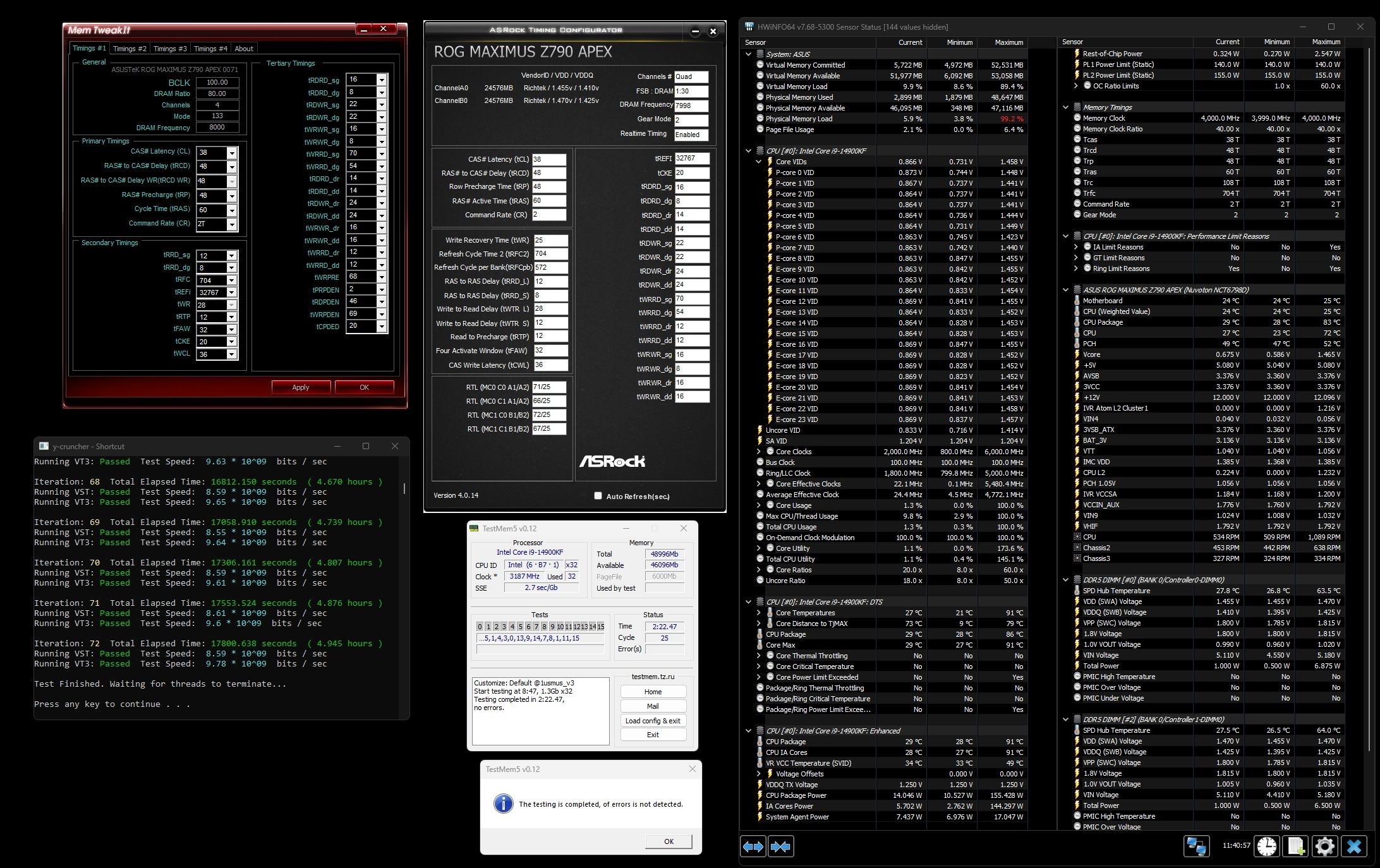The image size is (1380, 868).
Task: Minimize ASRock Timing Configurator window
Action: [x=695, y=31]
